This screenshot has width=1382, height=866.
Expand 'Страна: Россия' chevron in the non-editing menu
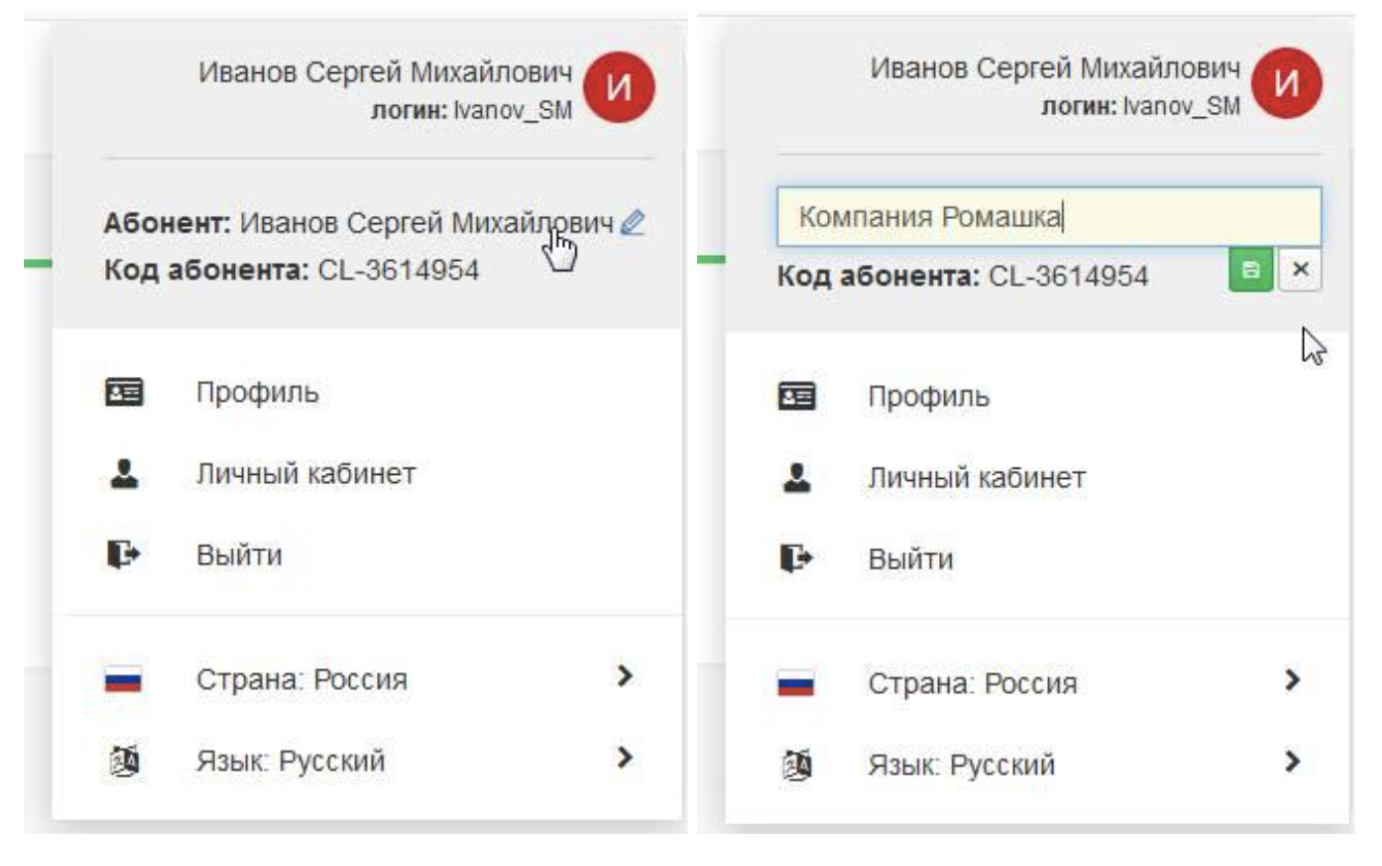(625, 677)
